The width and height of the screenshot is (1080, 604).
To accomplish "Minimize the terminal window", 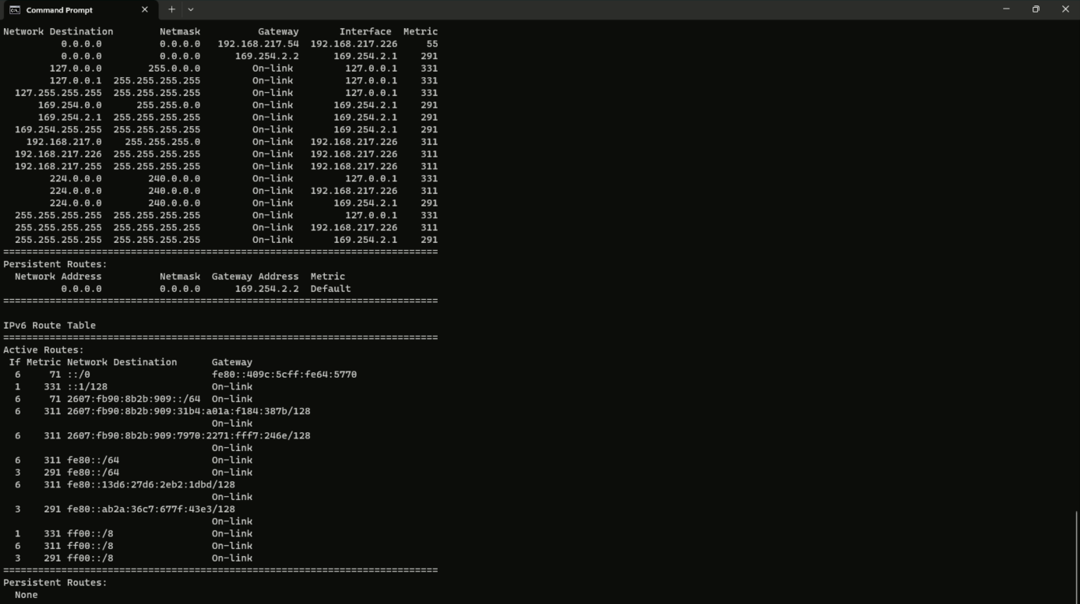I will click(x=1006, y=9).
